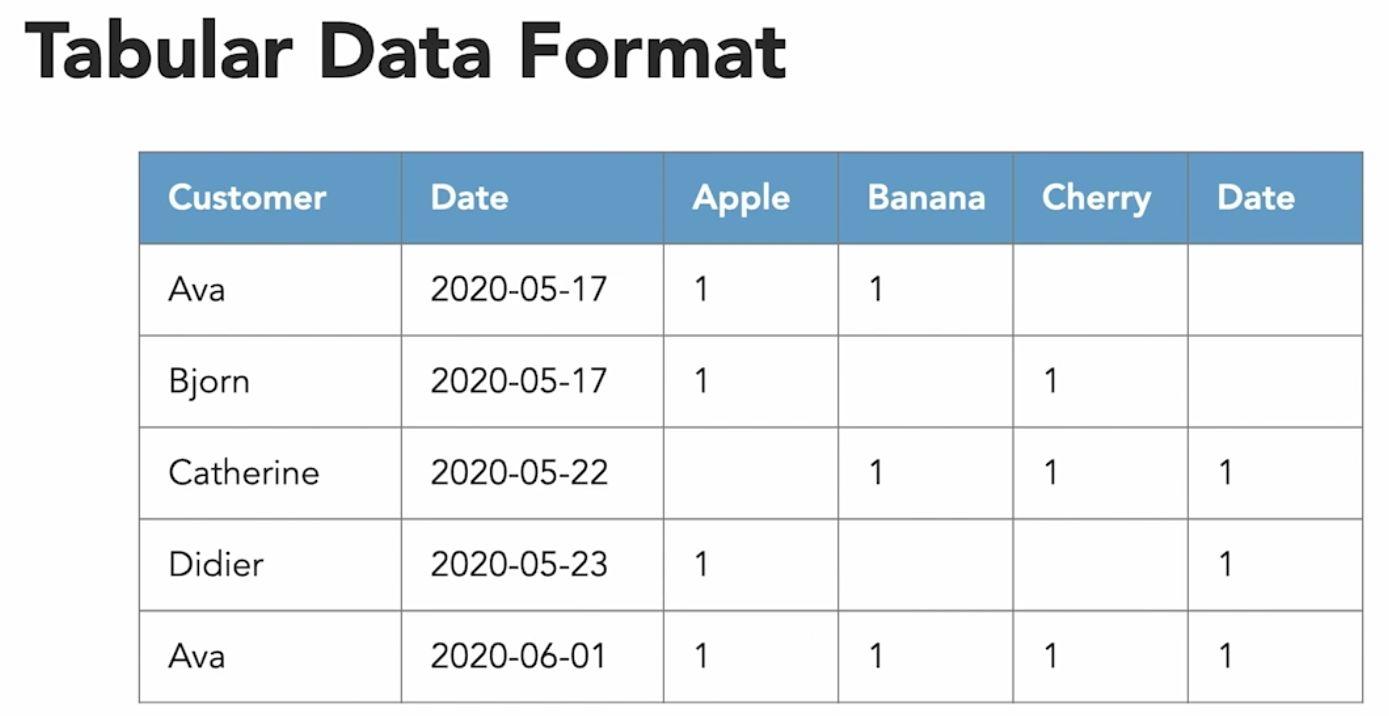Select the Catherine customer cell

(244, 473)
